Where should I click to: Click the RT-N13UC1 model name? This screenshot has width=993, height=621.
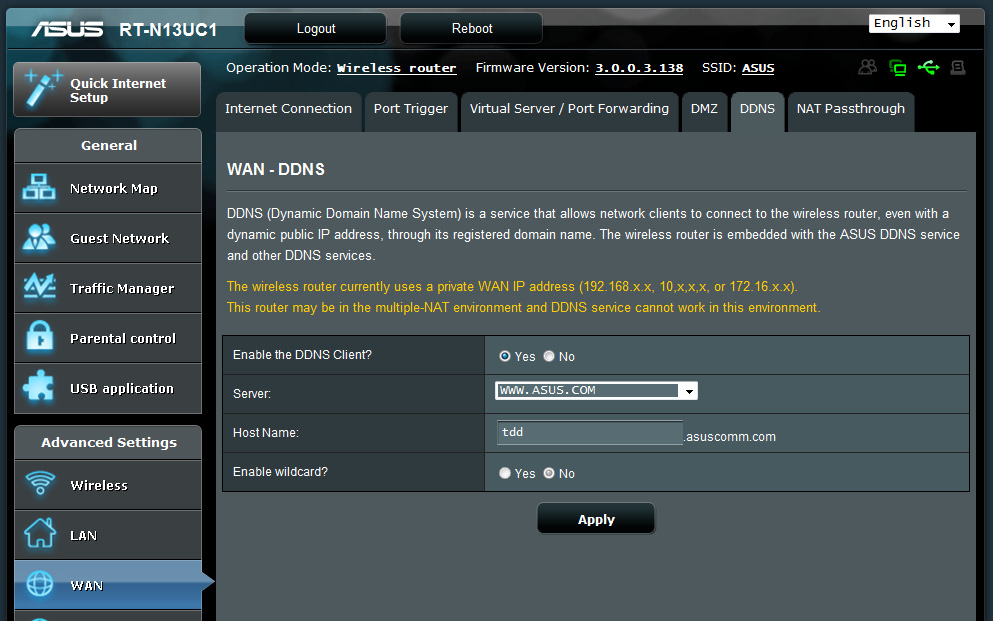point(168,30)
